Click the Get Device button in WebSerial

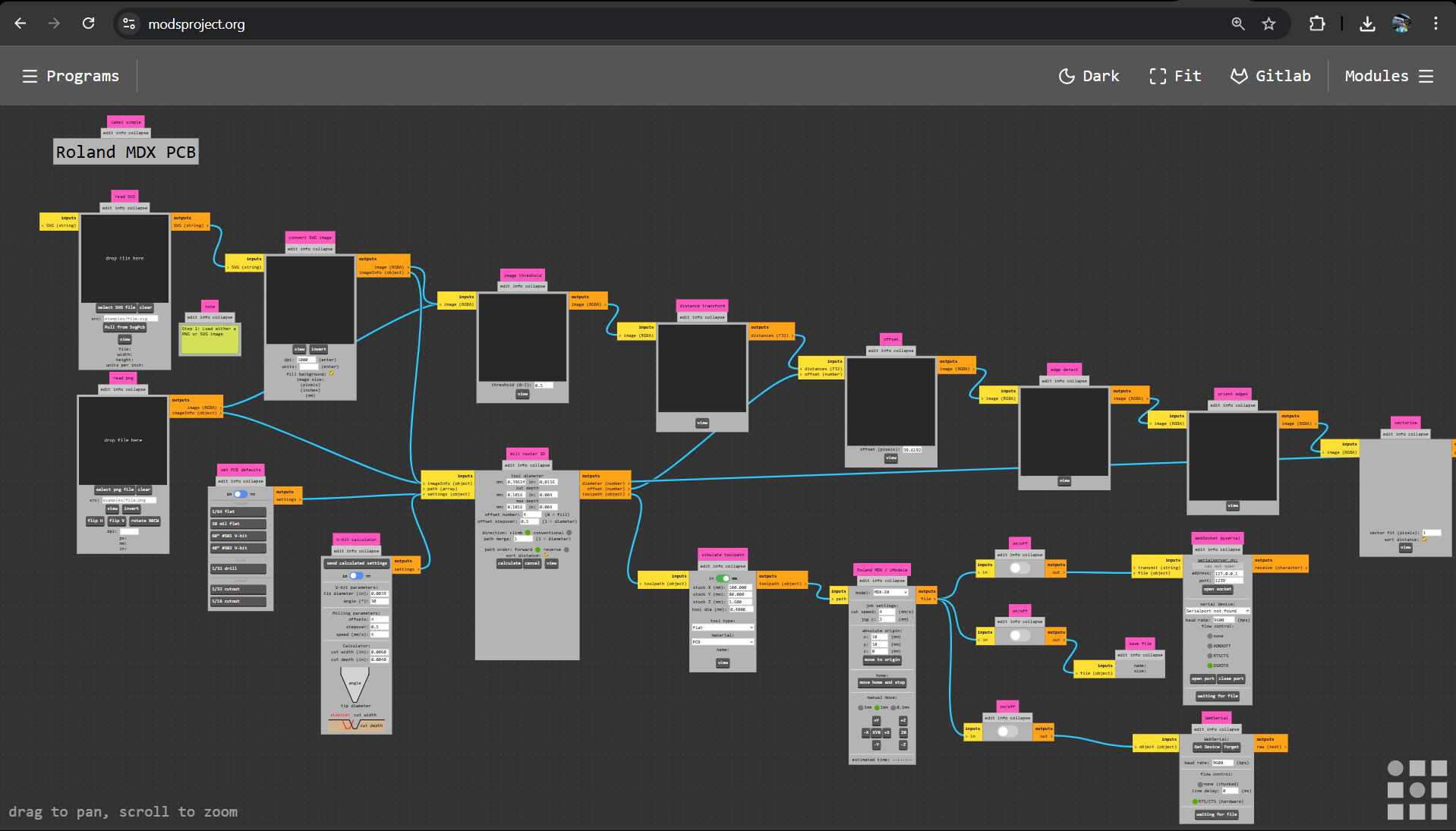point(1206,747)
